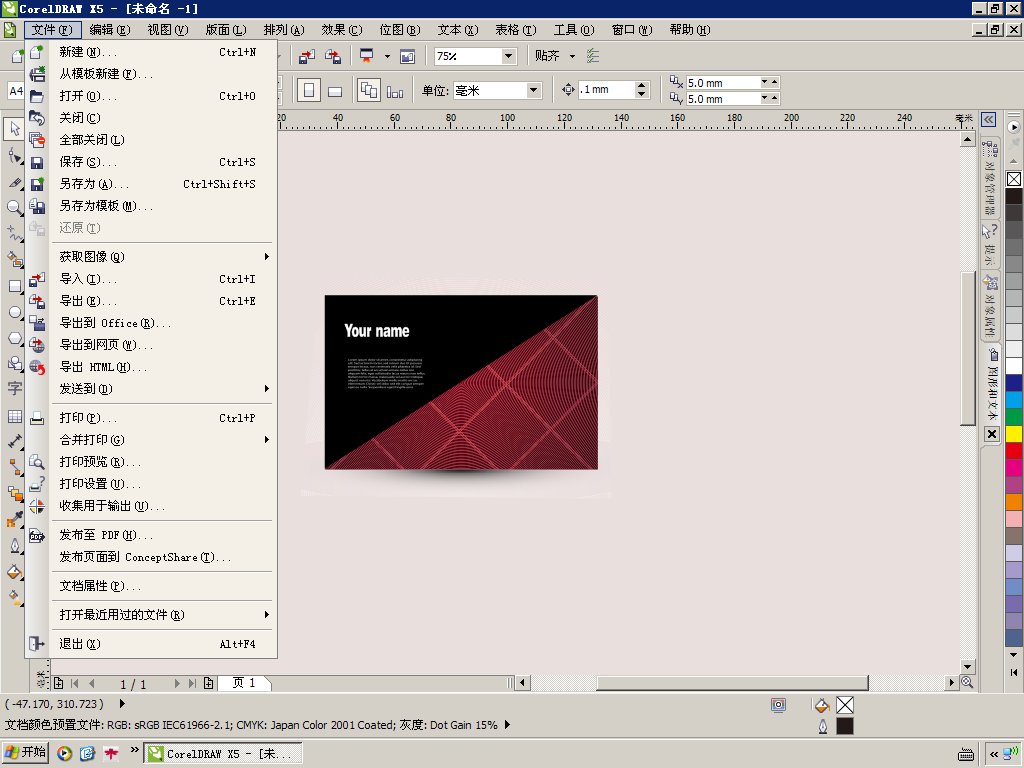Screen dimensions: 1024x768
Task: Select the Text tool (字)
Action: 14,389
